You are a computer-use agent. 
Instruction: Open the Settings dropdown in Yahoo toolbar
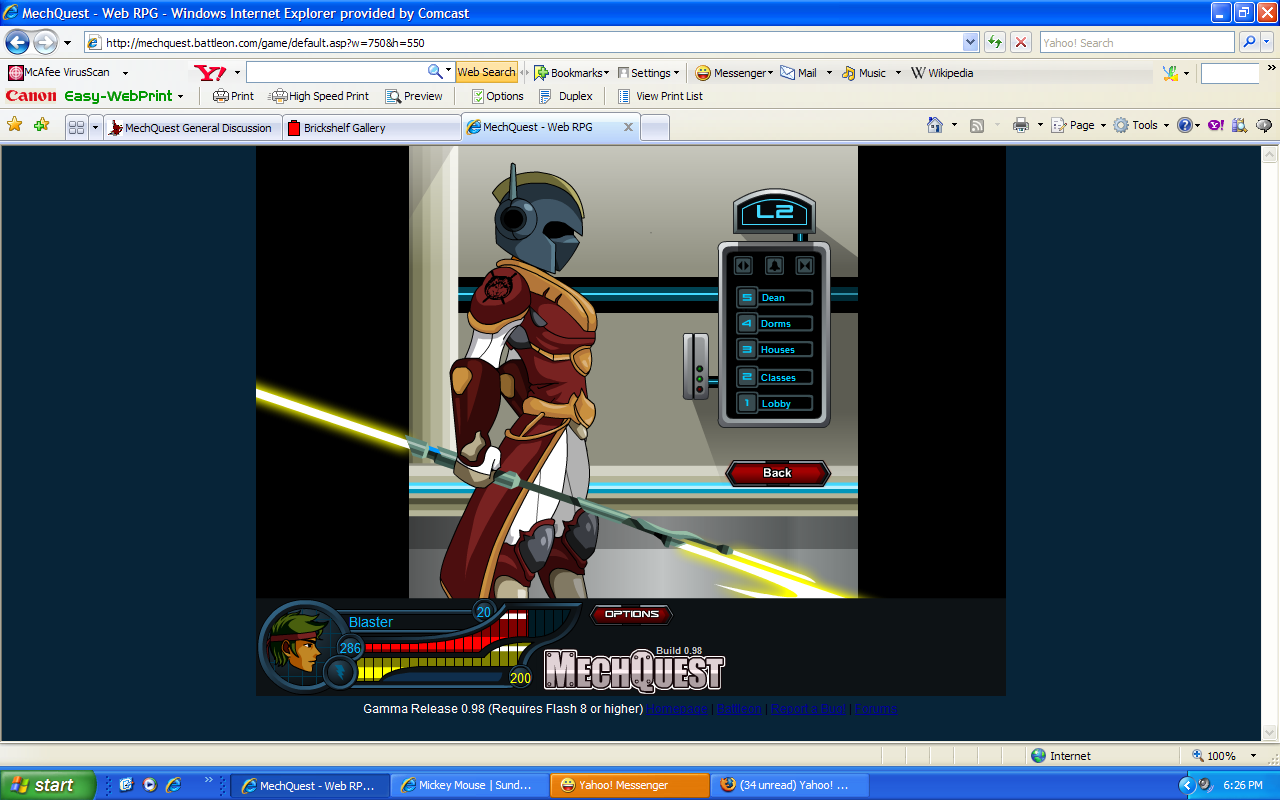[x=648, y=72]
